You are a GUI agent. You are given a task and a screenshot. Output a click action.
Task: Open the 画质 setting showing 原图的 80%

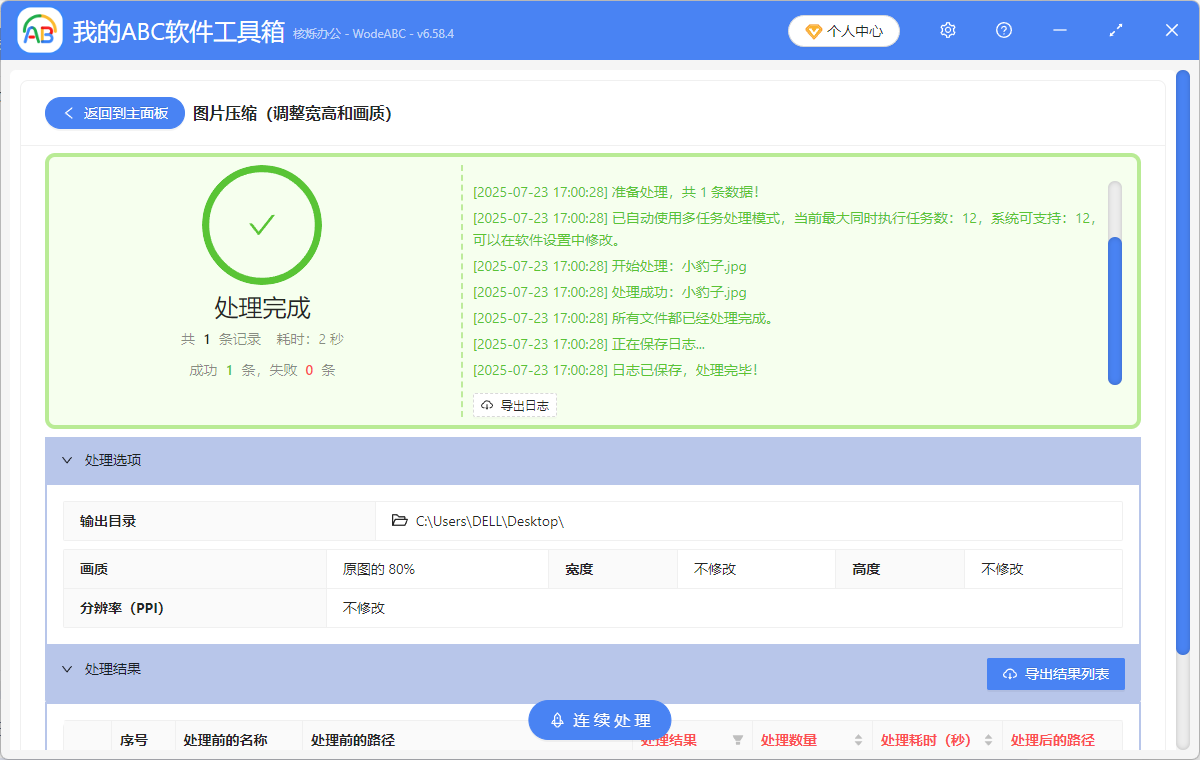click(437, 568)
